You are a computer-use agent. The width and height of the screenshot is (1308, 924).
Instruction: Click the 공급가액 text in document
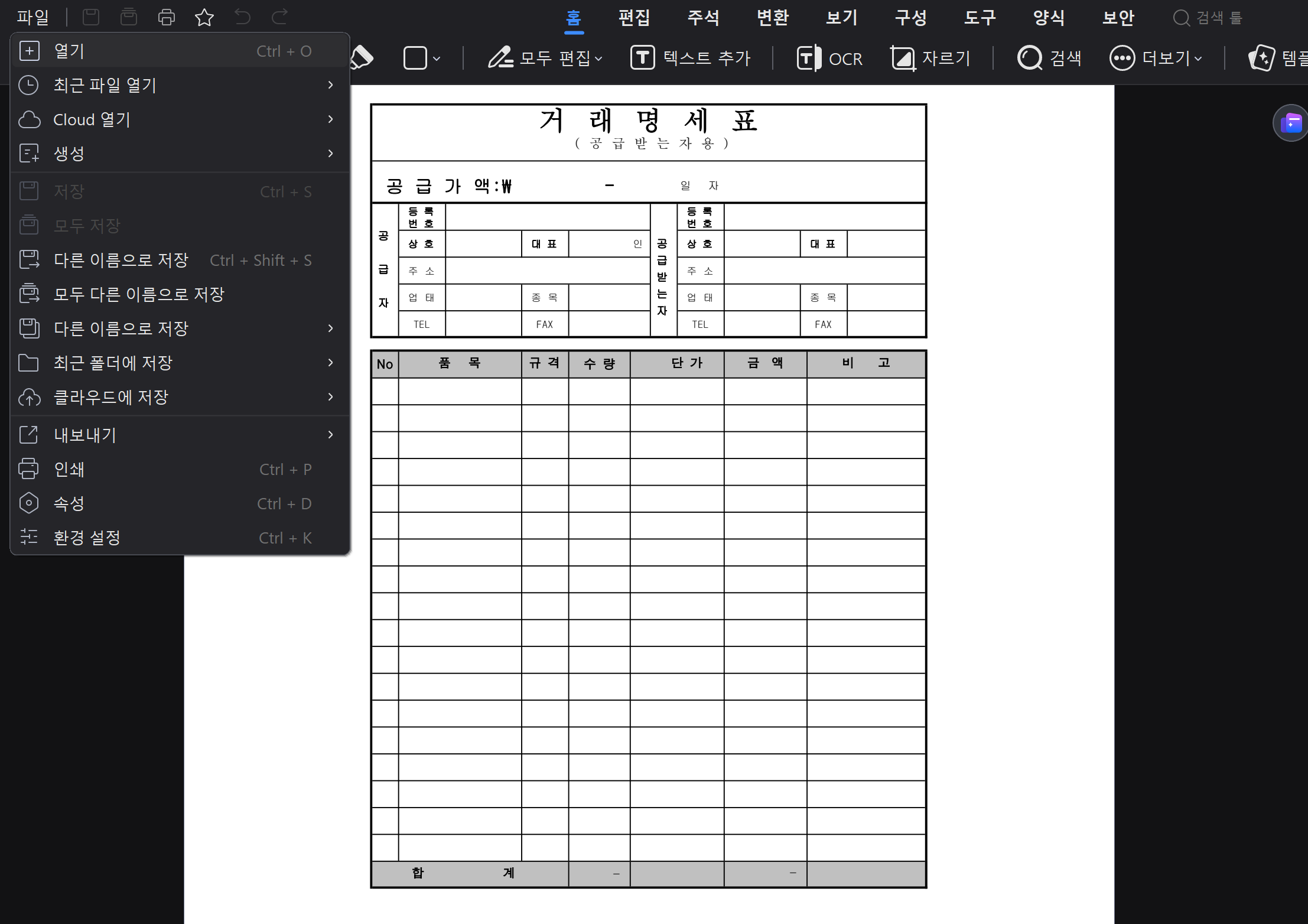point(449,186)
